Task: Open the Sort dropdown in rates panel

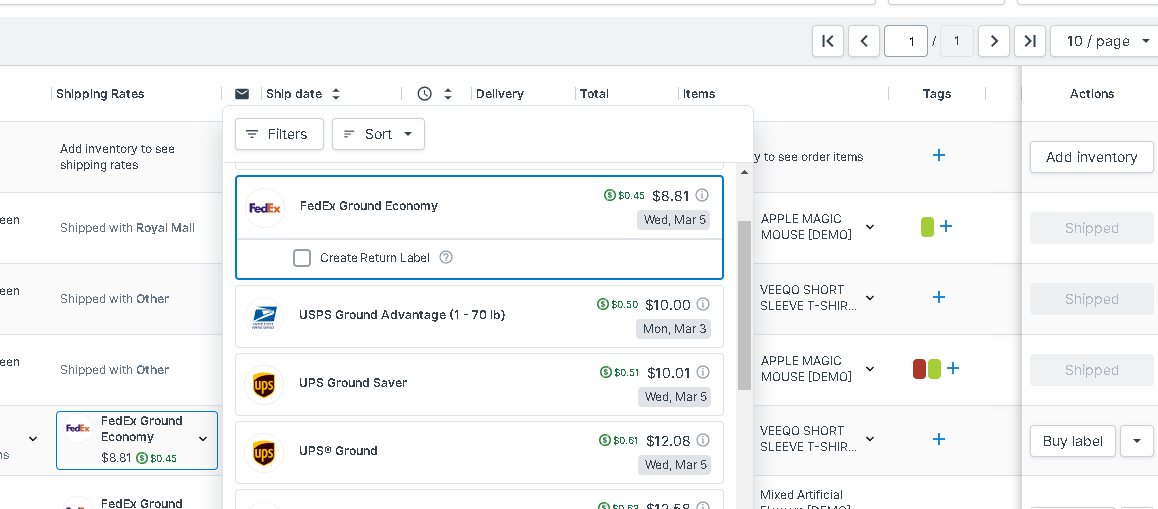Action: click(x=378, y=134)
